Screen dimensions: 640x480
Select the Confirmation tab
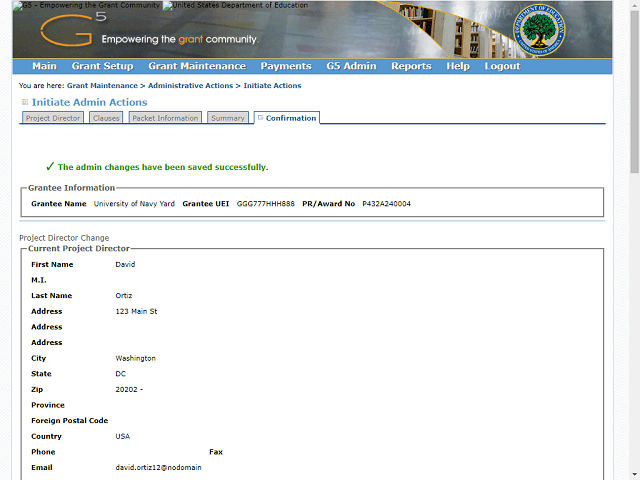[287, 118]
